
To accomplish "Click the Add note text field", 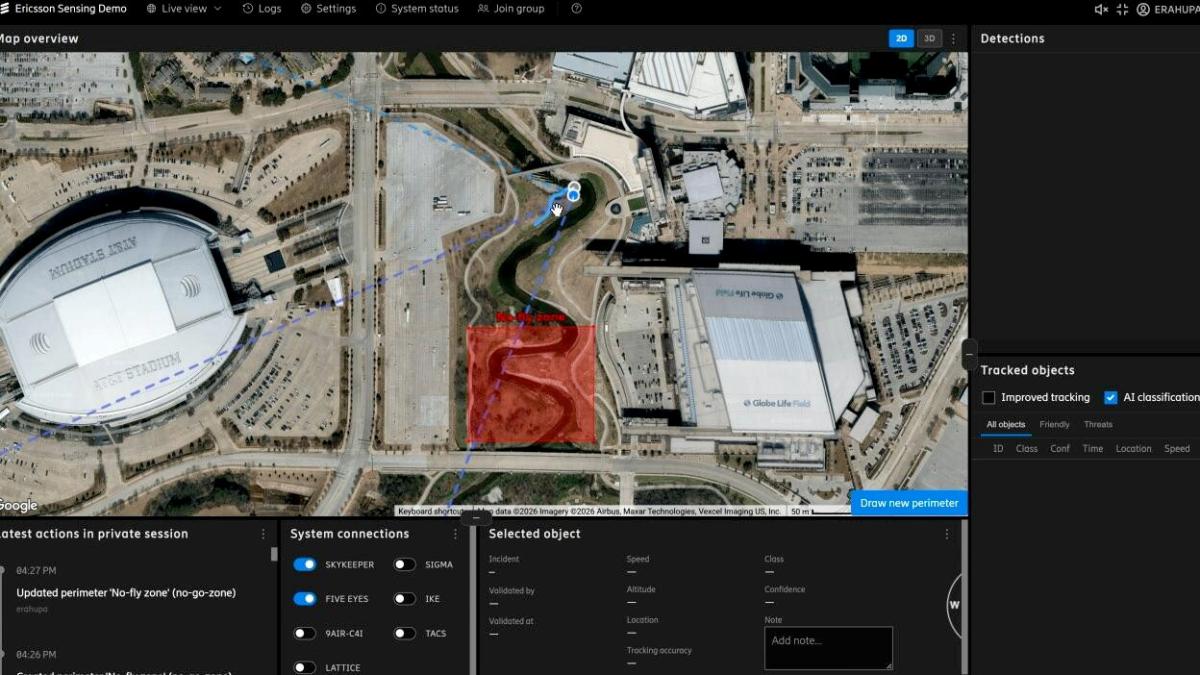I will coord(828,648).
